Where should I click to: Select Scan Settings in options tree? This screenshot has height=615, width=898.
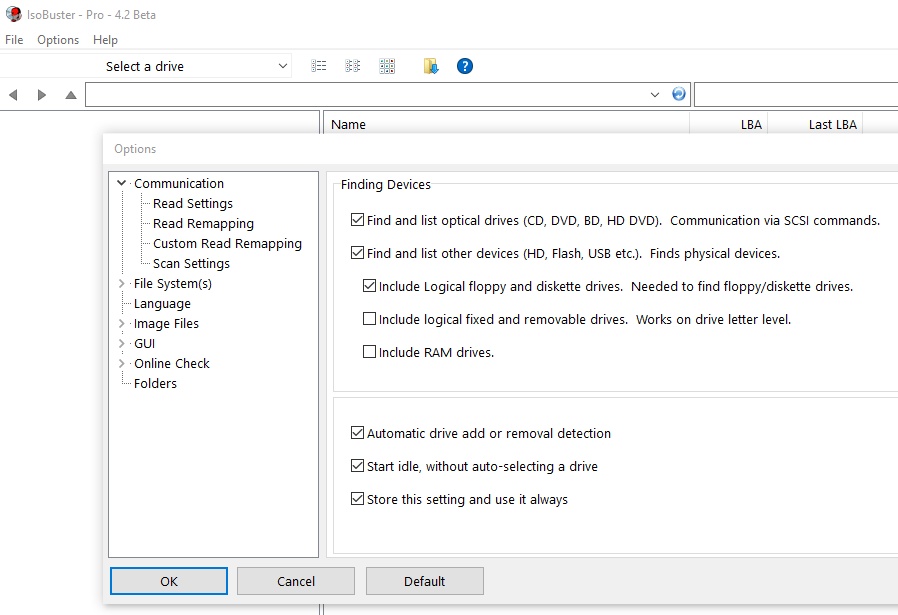tap(191, 263)
